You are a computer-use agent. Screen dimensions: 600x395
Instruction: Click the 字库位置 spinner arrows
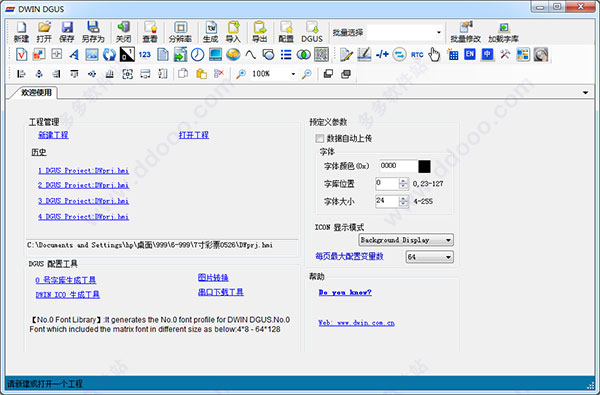pyautogui.click(x=403, y=183)
